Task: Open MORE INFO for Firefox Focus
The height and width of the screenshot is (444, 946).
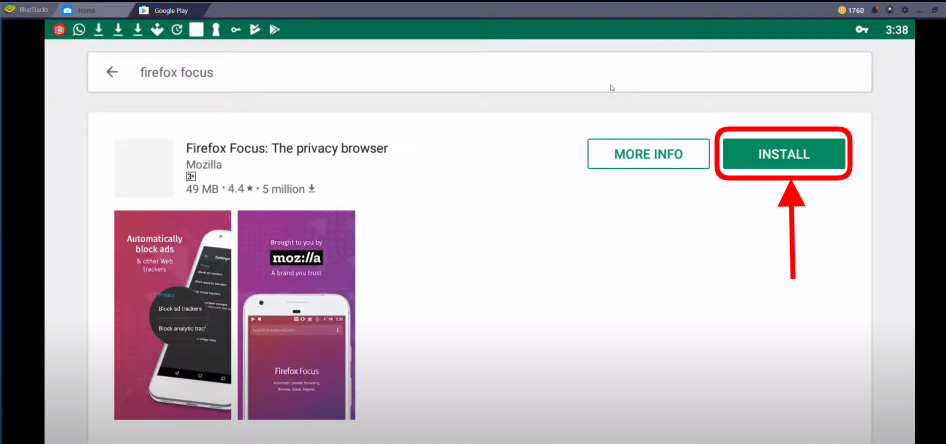Action: (649, 154)
